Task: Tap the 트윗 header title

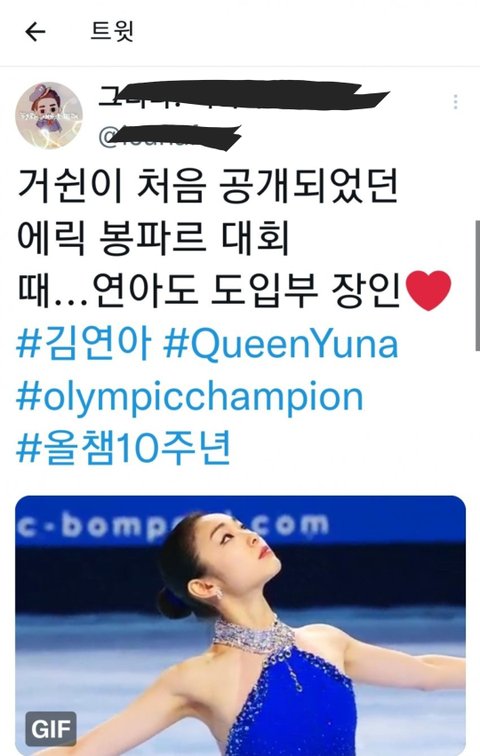Action: point(112,32)
